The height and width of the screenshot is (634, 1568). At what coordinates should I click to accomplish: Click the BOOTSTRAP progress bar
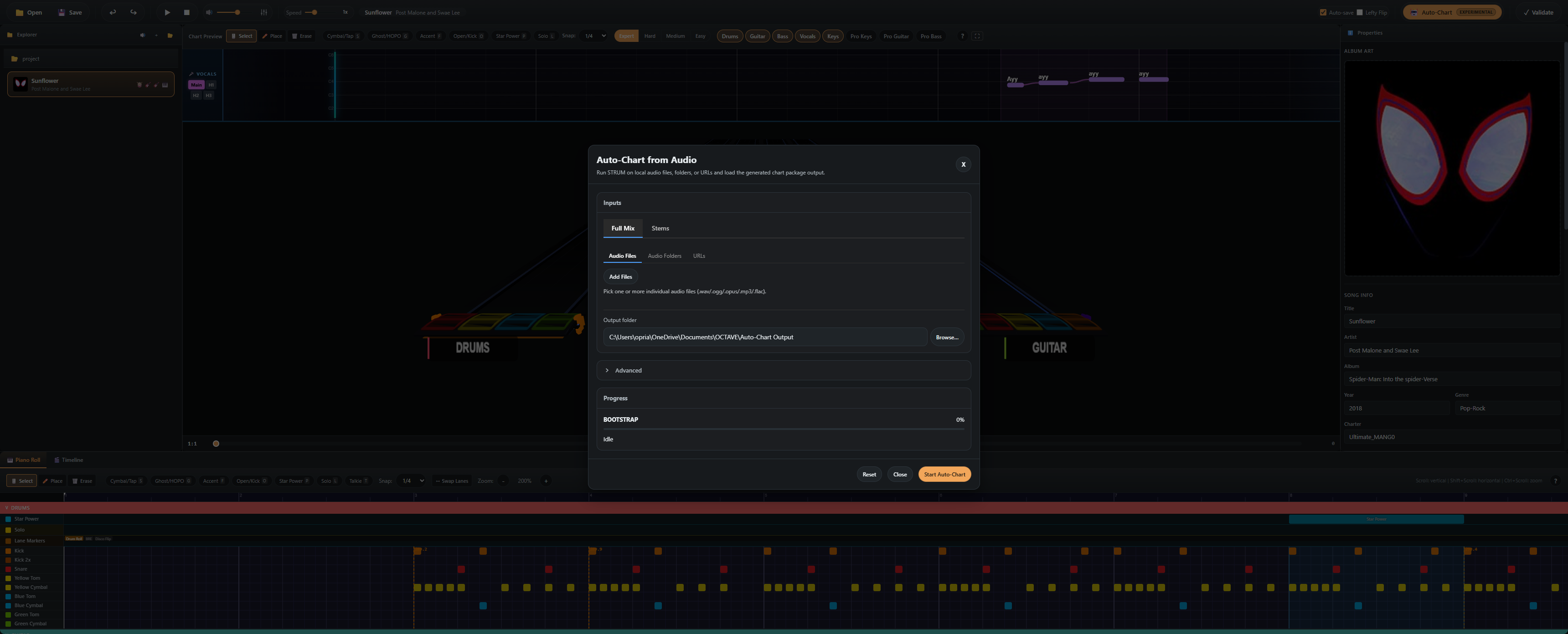pyautogui.click(x=784, y=428)
